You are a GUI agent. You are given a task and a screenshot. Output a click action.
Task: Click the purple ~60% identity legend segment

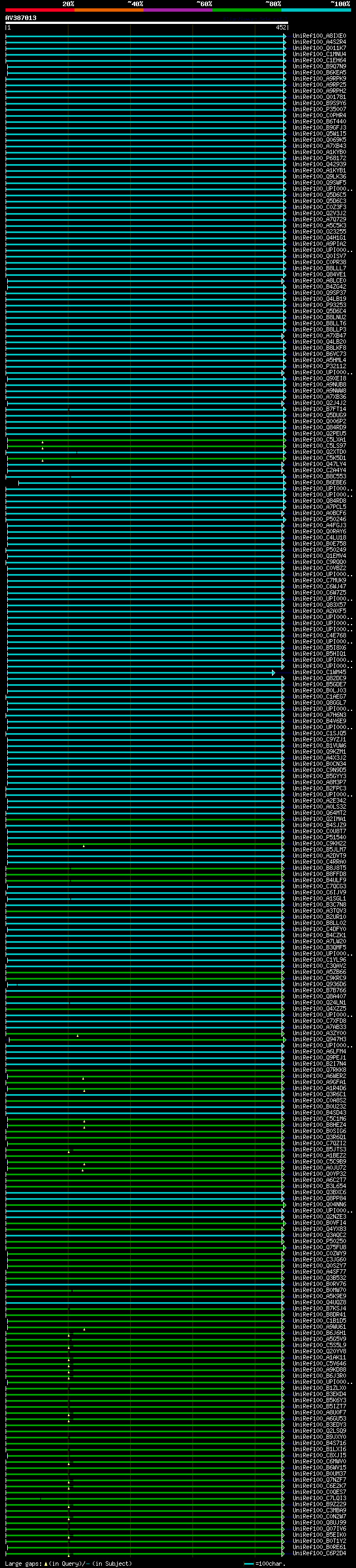point(179,10)
